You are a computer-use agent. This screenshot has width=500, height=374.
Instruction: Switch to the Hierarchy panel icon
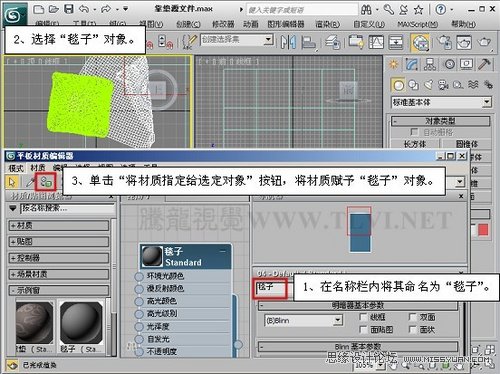430,64
